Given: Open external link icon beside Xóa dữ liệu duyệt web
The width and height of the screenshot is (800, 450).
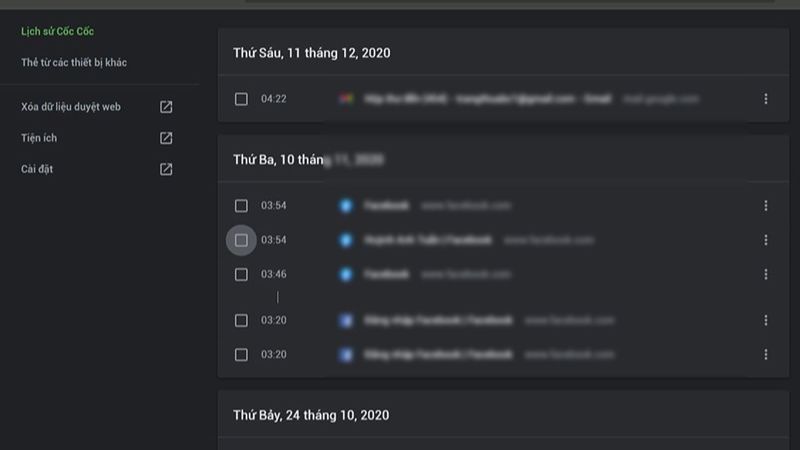Looking at the screenshot, I should 166,107.
